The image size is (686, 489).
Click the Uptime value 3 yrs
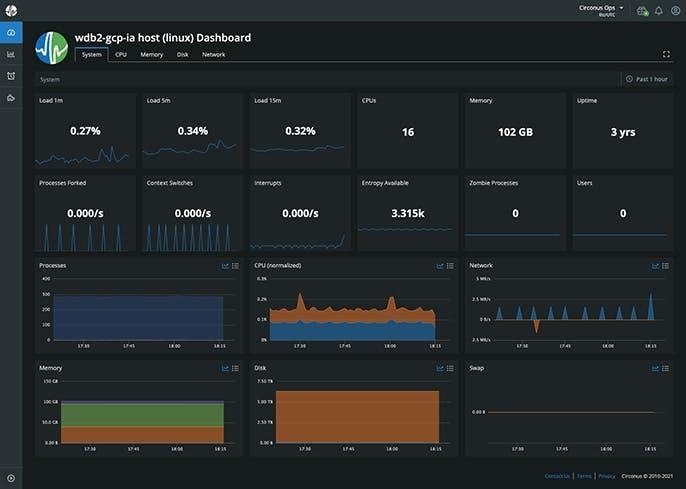623,132
